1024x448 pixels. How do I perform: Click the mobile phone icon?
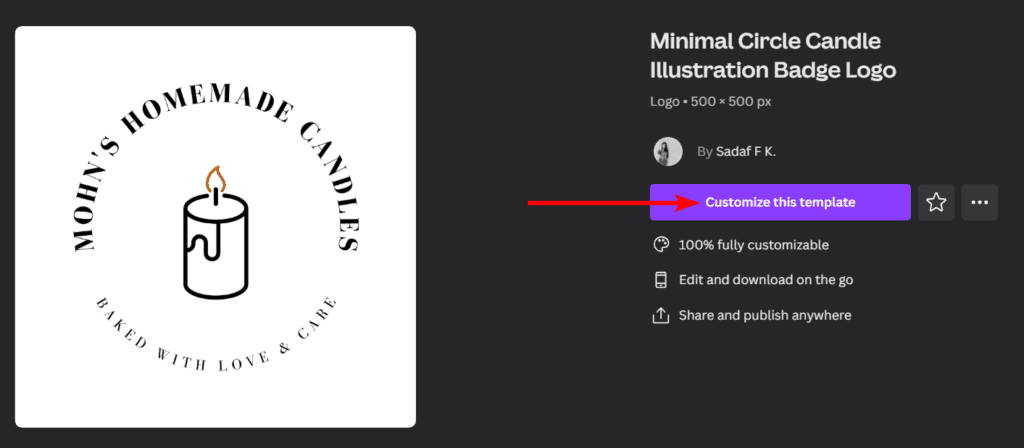click(660, 280)
